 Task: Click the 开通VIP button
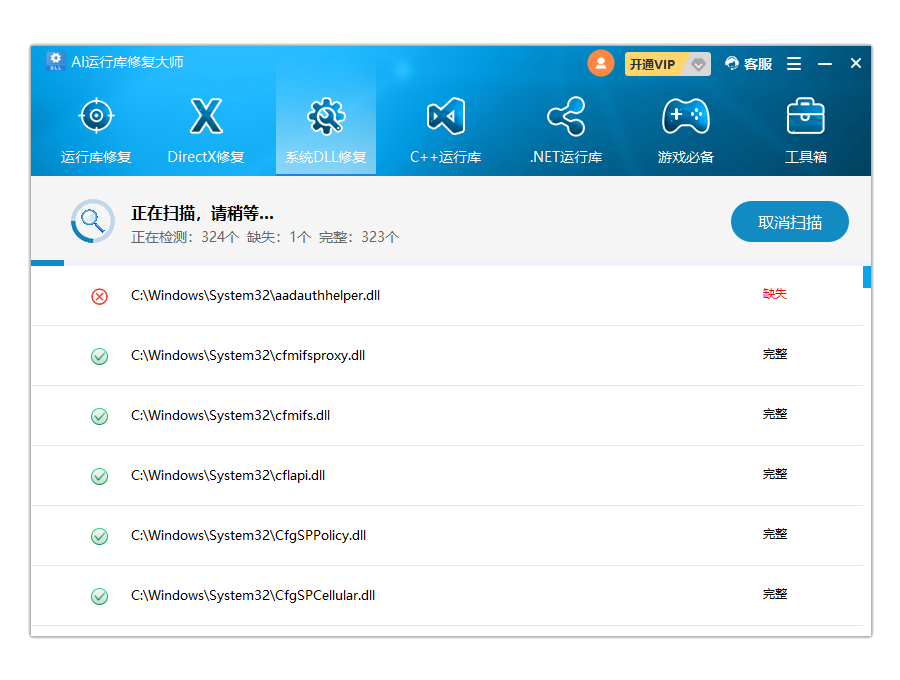pos(653,64)
